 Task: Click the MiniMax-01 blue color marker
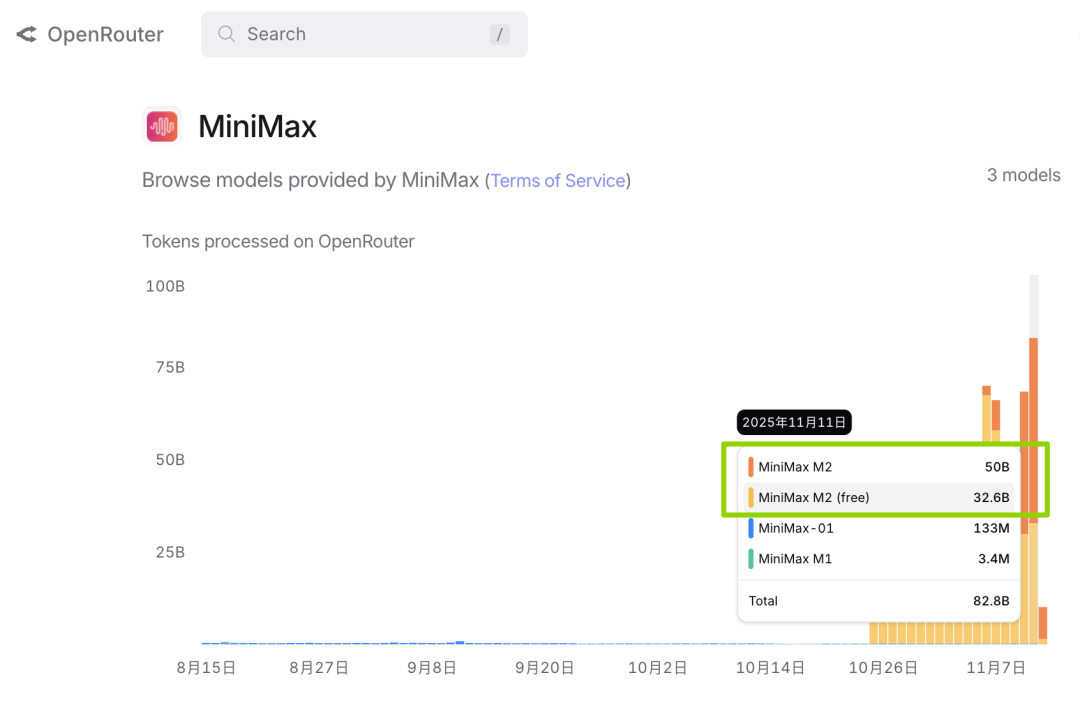pos(751,528)
